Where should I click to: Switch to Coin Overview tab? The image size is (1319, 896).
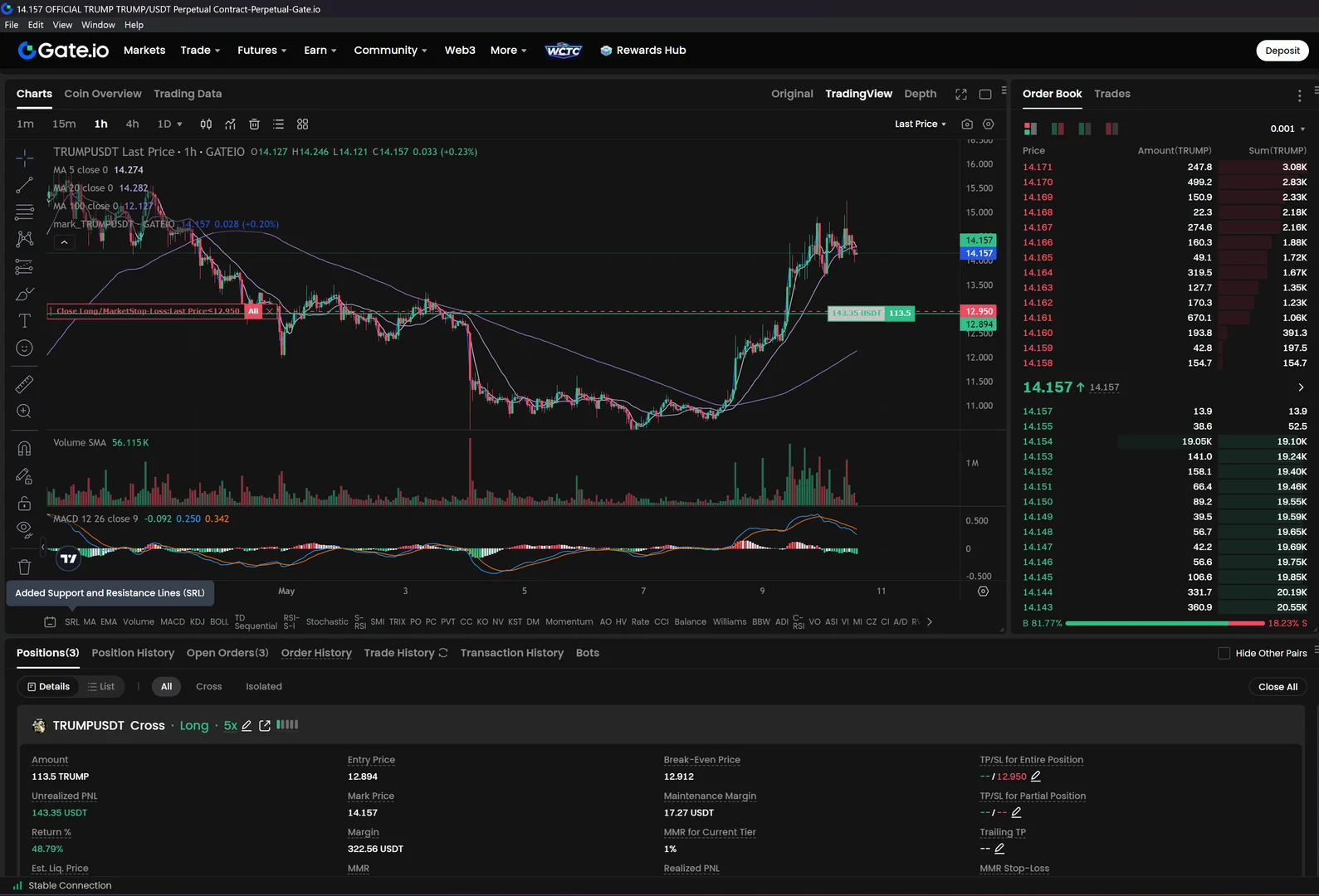tap(103, 95)
